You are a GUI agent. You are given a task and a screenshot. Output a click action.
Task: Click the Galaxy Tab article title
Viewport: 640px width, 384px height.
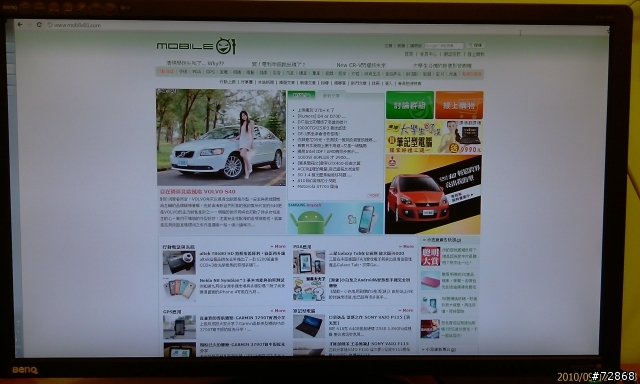[x=366, y=253]
